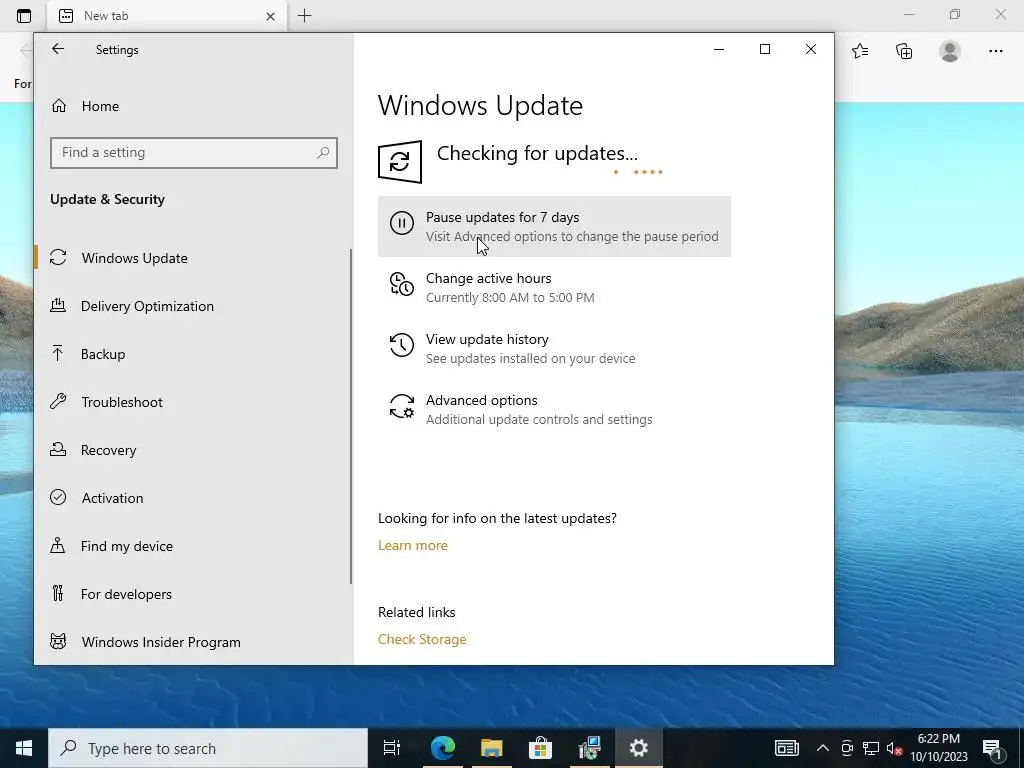Open the Backup section

coord(193,354)
